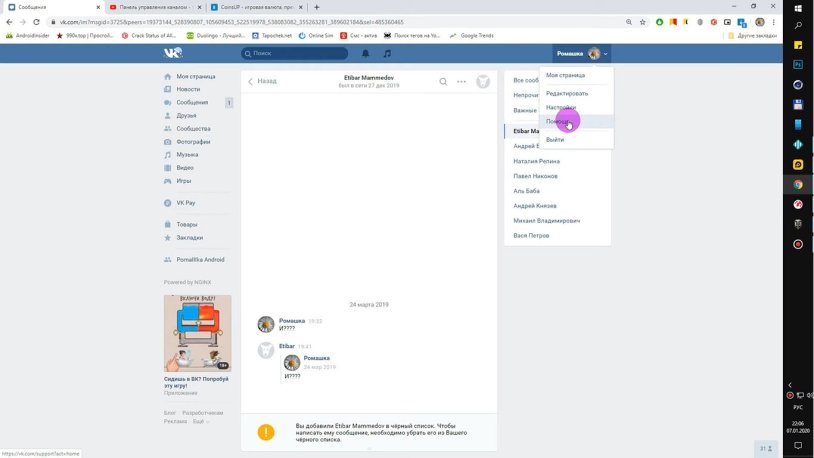Open the Windows action center icon
Image resolution: width=814 pixels, height=458 pixels.
point(798,446)
